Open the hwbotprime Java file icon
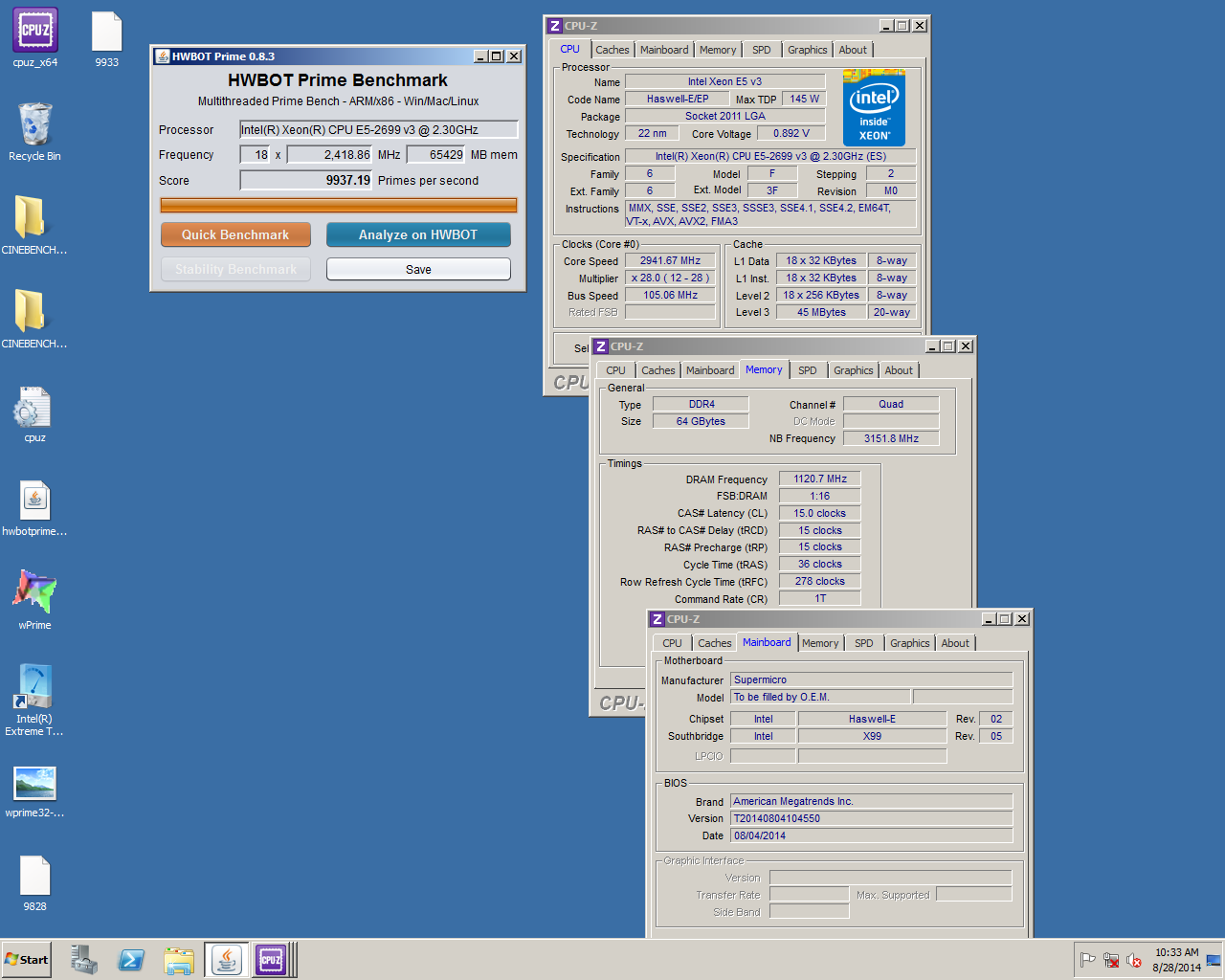This screenshot has width=1225, height=980. coord(34,507)
